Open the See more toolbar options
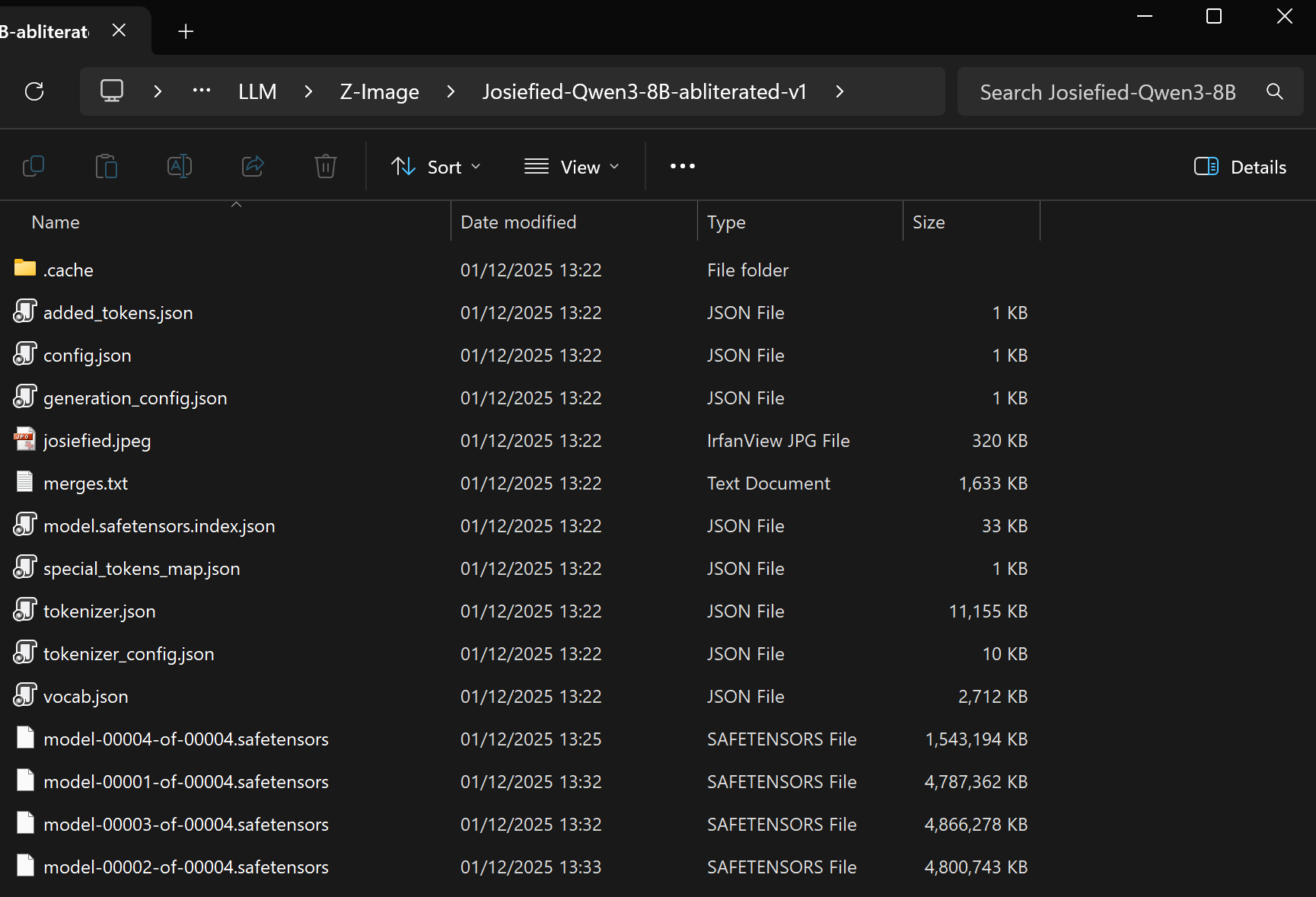This screenshot has width=1316, height=897. click(682, 167)
